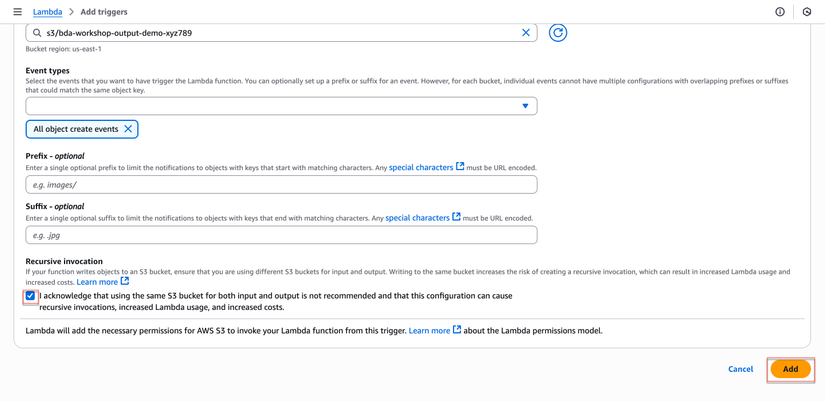Refresh the S3 bucket list

click(x=558, y=33)
